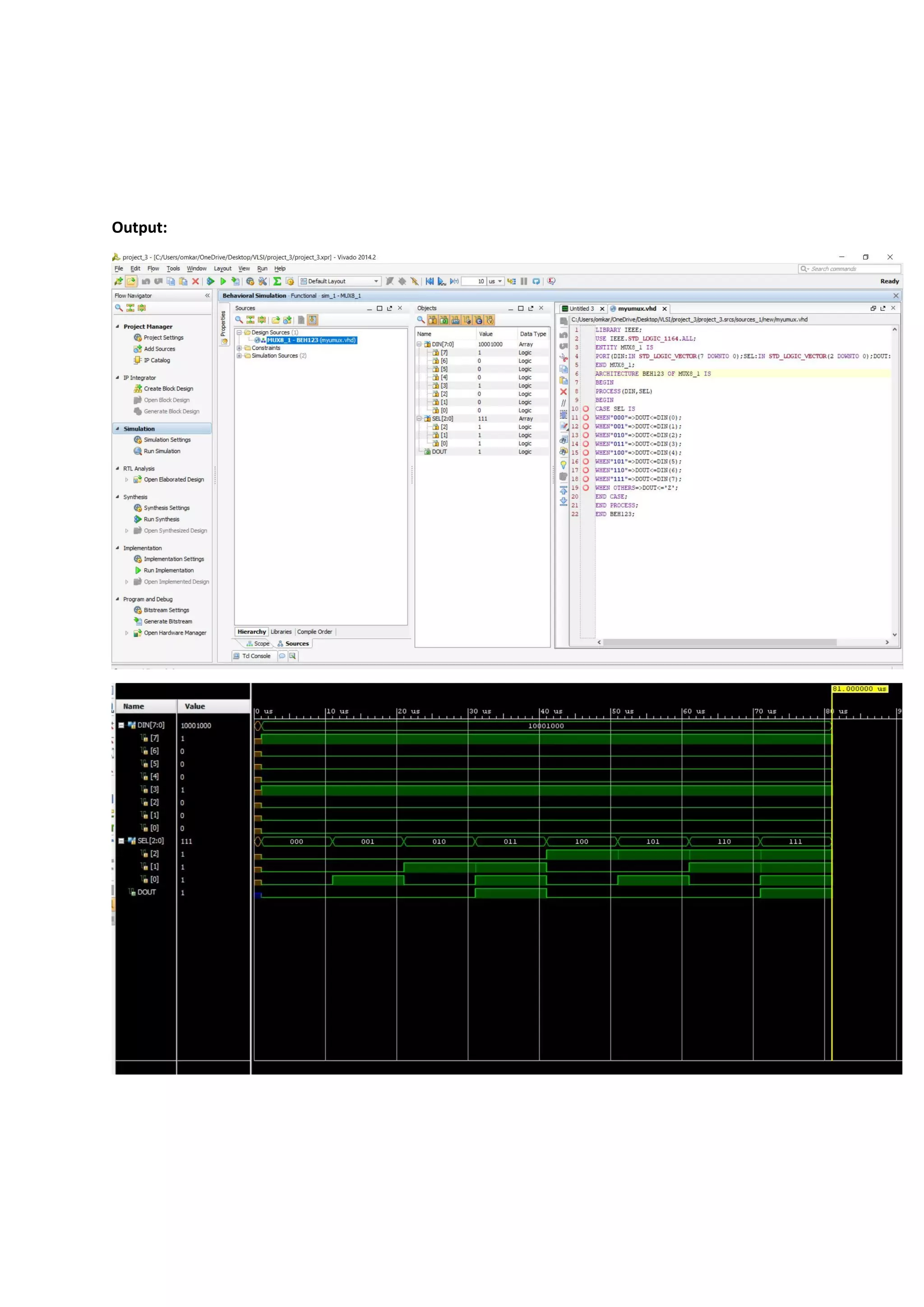The width and height of the screenshot is (924, 1307).
Task: Open the Tools menu
Action: tap(173, 269)
